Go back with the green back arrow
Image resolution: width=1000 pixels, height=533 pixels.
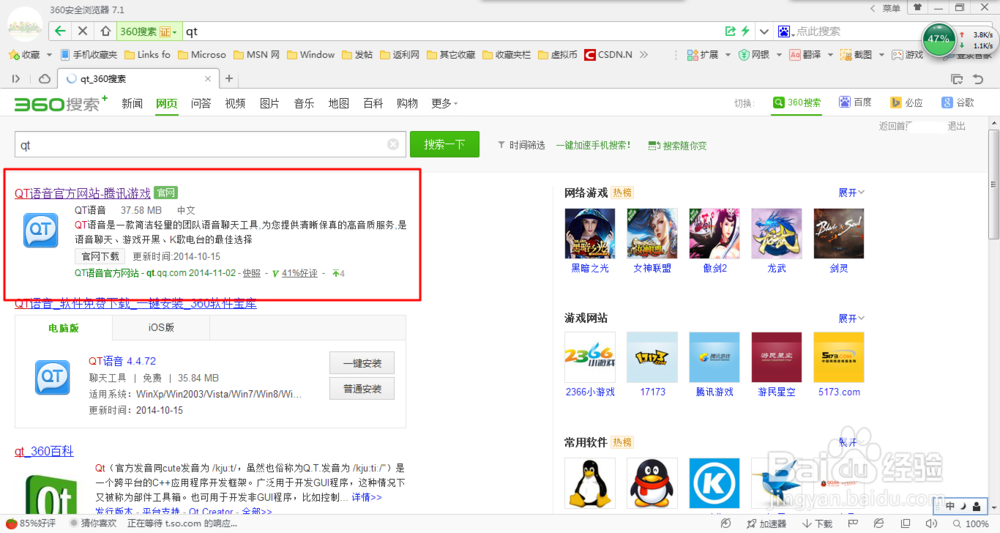tap(60, 31)
